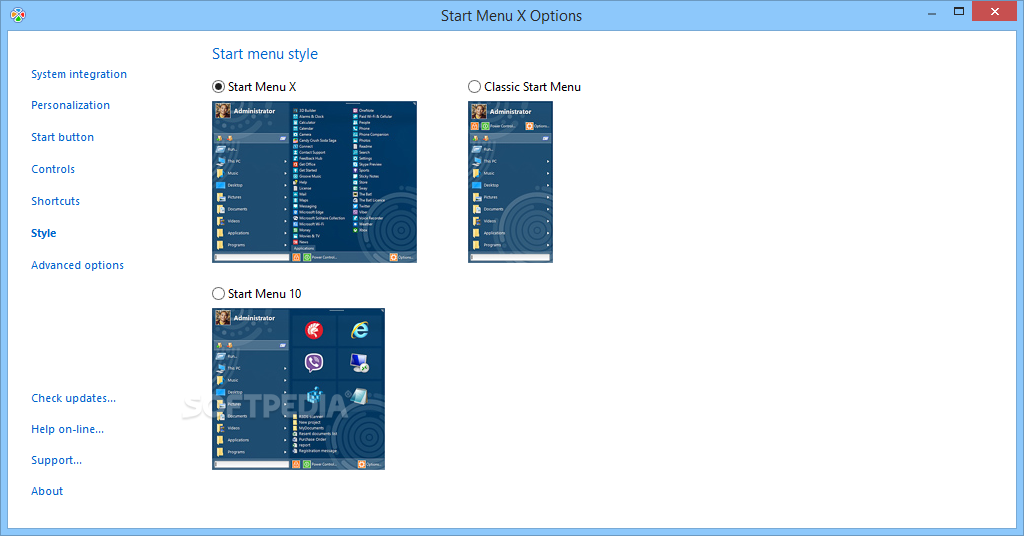Image resolution: width=1024 pixels, height=536 pixels.
Task: Switch to the Controls section
Action: pos(53,169)
